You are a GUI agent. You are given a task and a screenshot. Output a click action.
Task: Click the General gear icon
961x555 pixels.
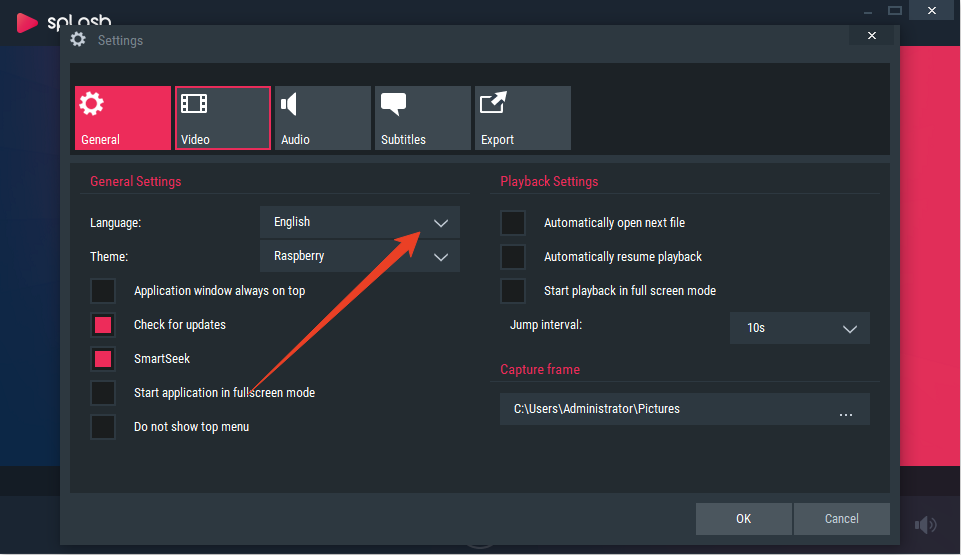coord(91,104)
